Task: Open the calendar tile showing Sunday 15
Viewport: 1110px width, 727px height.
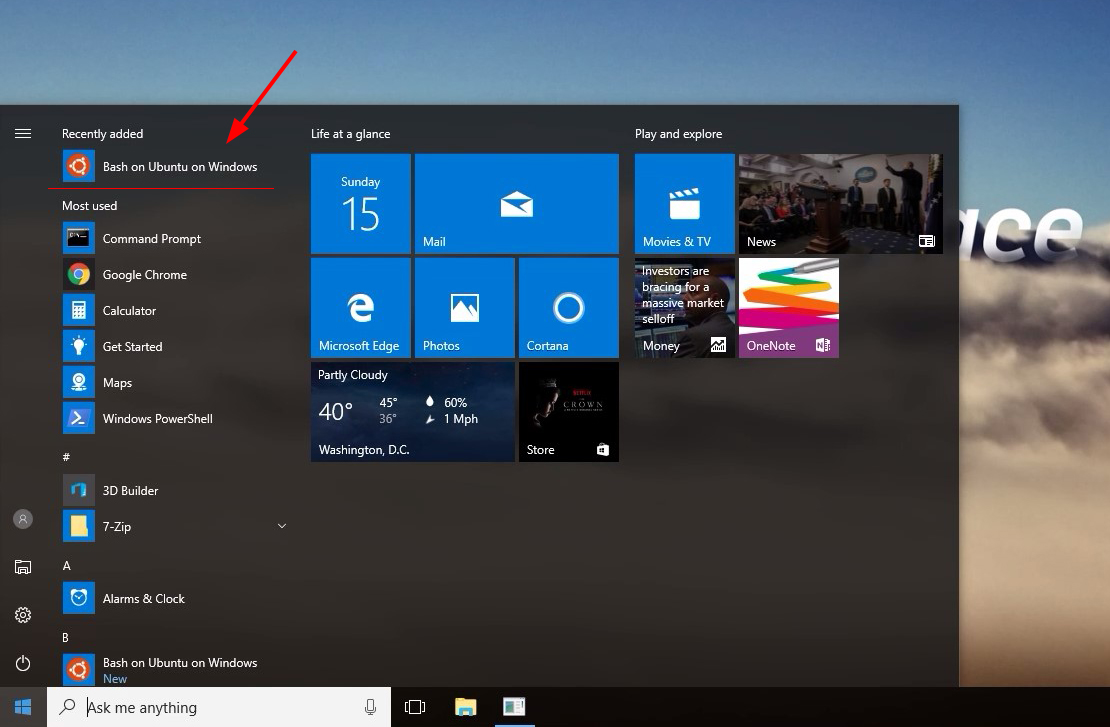Action: point(361,204)
